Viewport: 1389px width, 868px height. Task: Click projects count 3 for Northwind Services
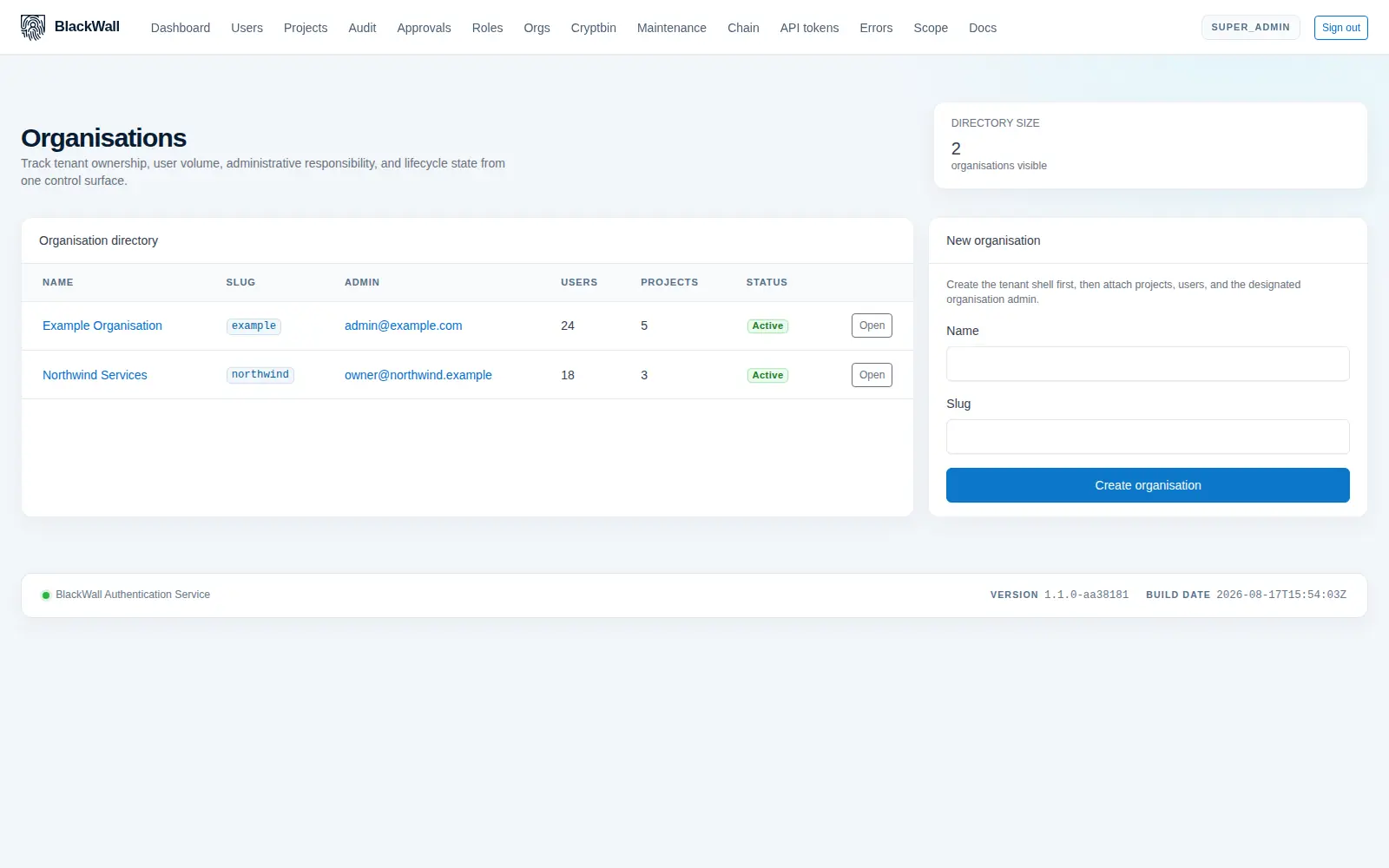click(x=644, y=375)
